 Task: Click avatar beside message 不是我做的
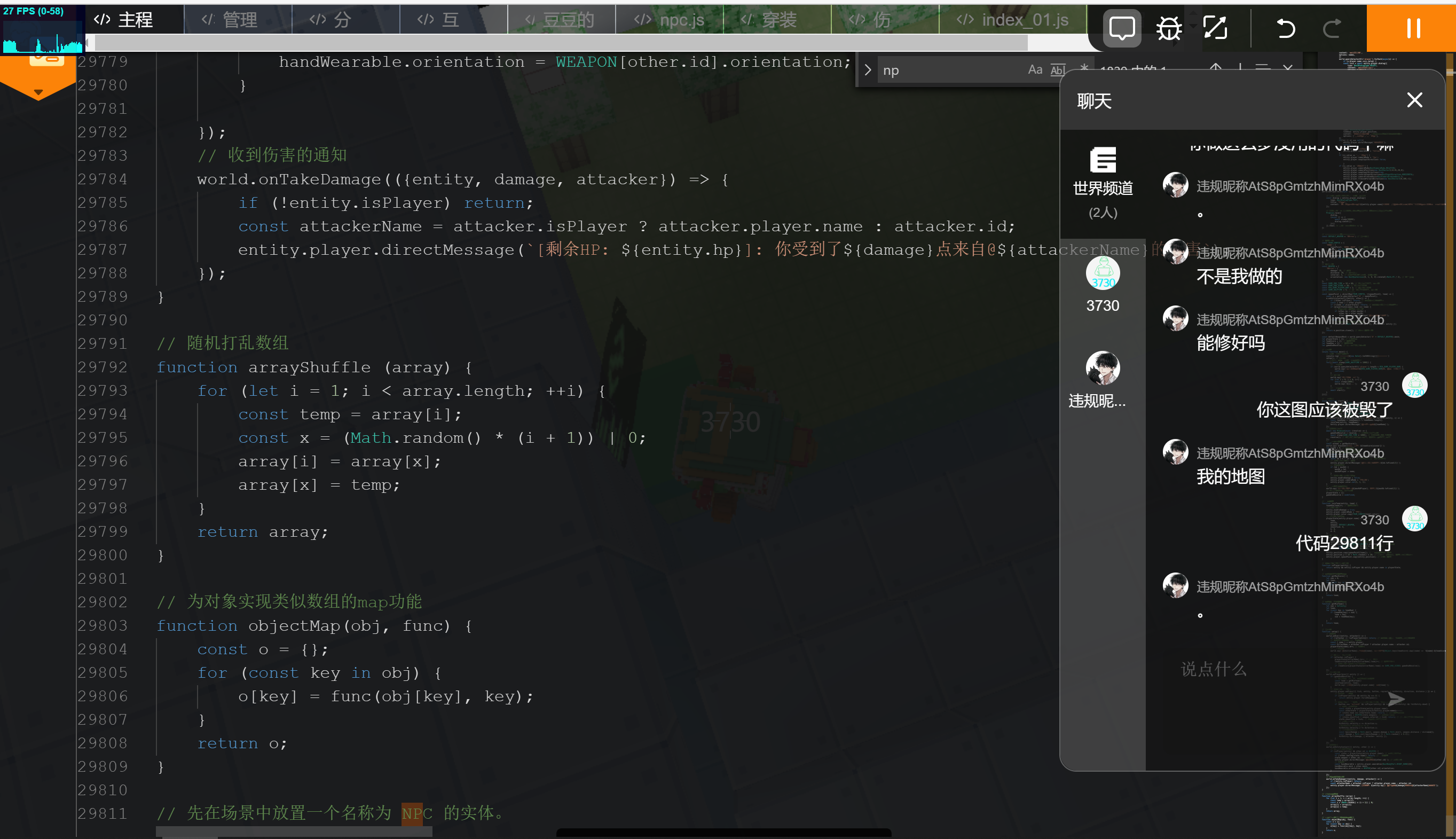pyautogui.click(x=1176, y=252)
